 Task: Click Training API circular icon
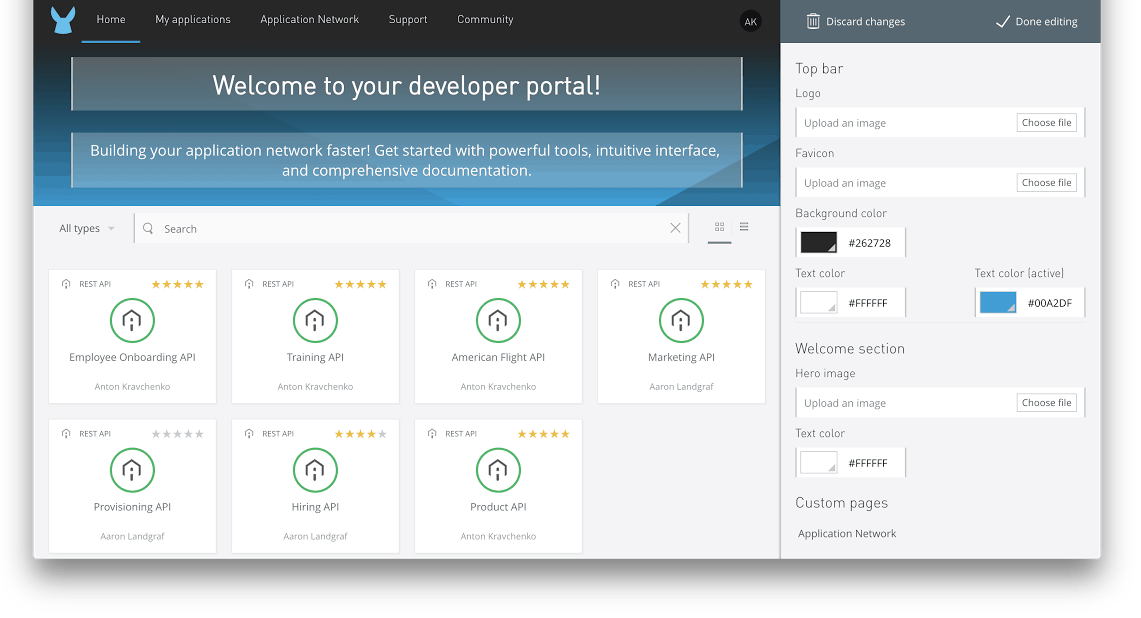pyautogui.click(x=315, y=320)
